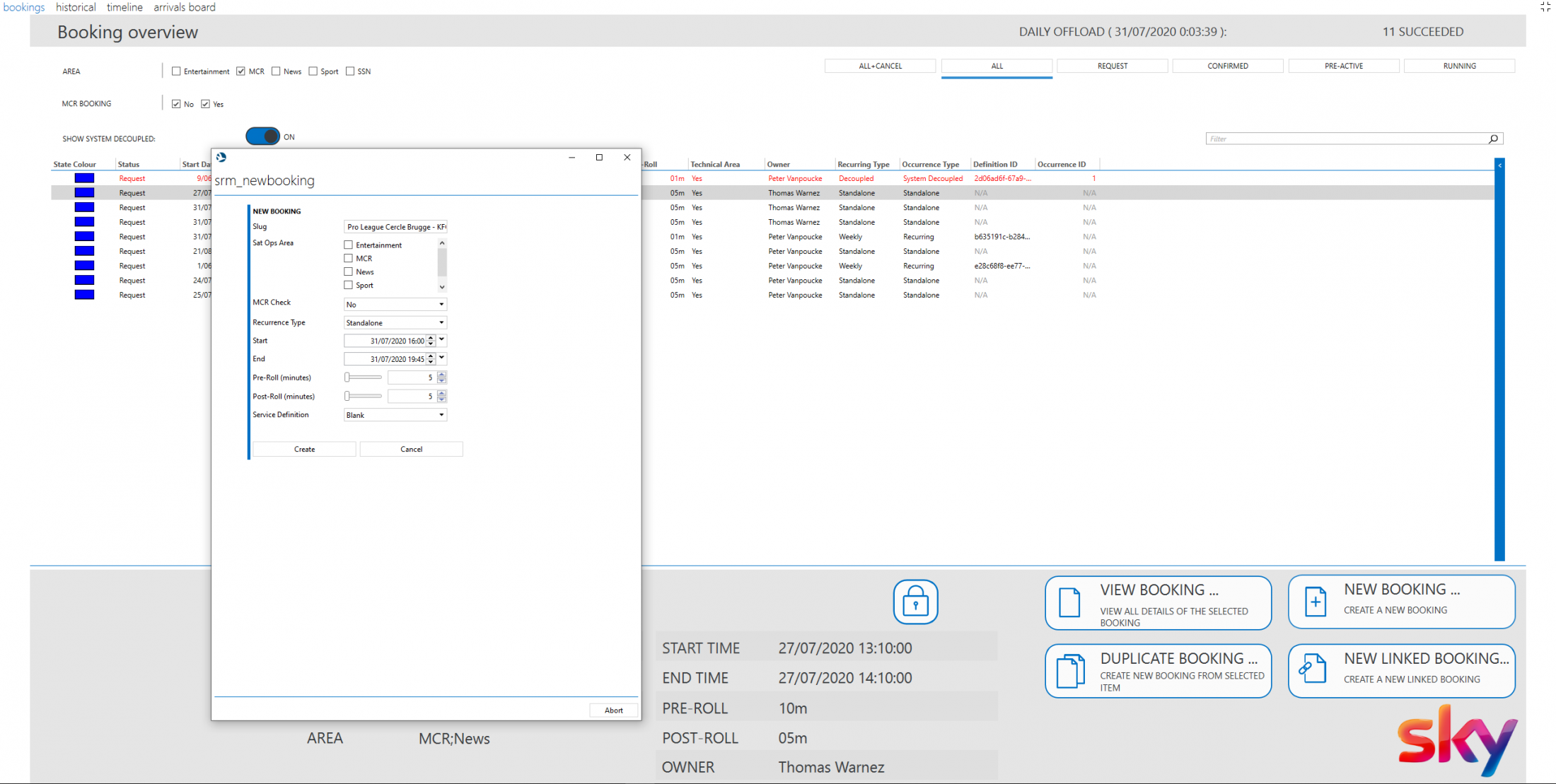
Task: Select the CONFIRMED status filter tab
Action: (x=1228, y=66)
